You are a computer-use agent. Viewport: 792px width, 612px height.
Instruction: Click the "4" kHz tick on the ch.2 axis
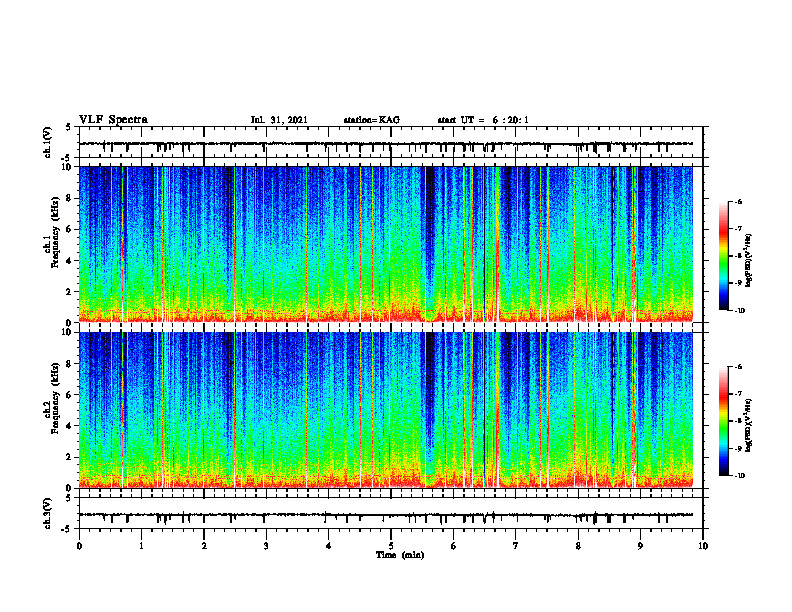tap(70, 426)
